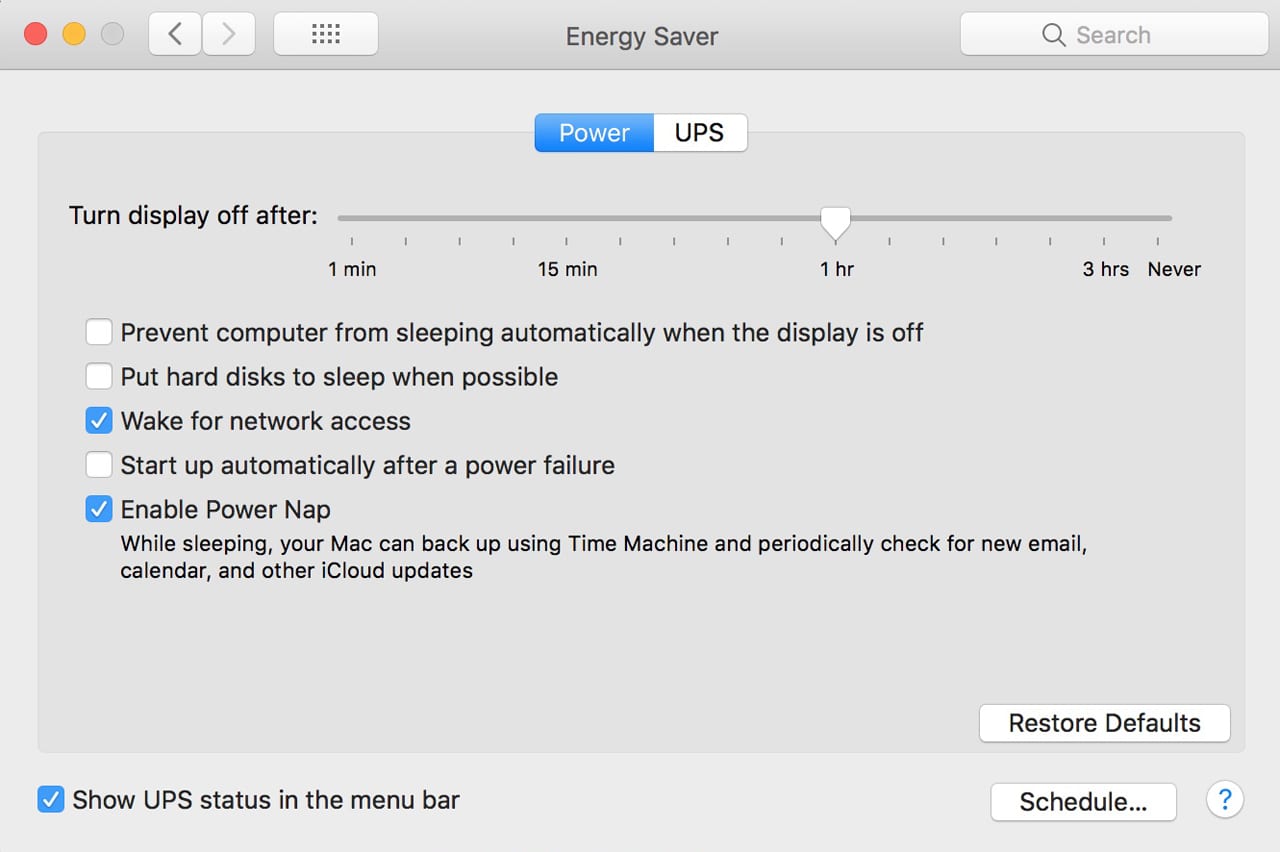Enable prevent computer from sleeping automatically

point(98,332)
